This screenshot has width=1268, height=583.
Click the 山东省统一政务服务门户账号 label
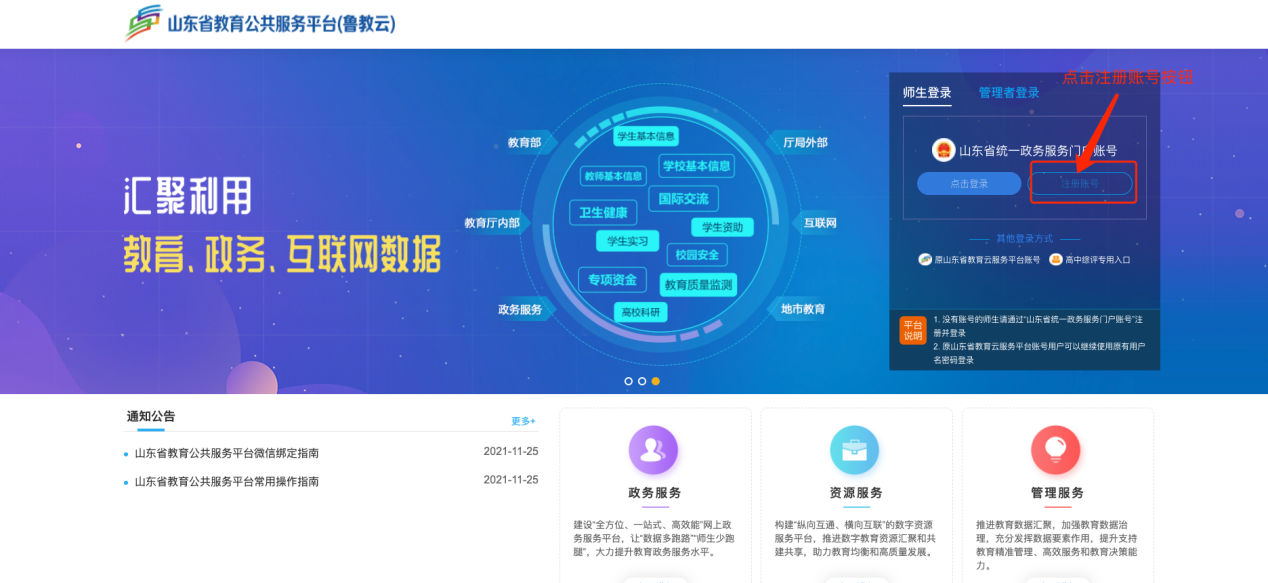pos(1038,151)
